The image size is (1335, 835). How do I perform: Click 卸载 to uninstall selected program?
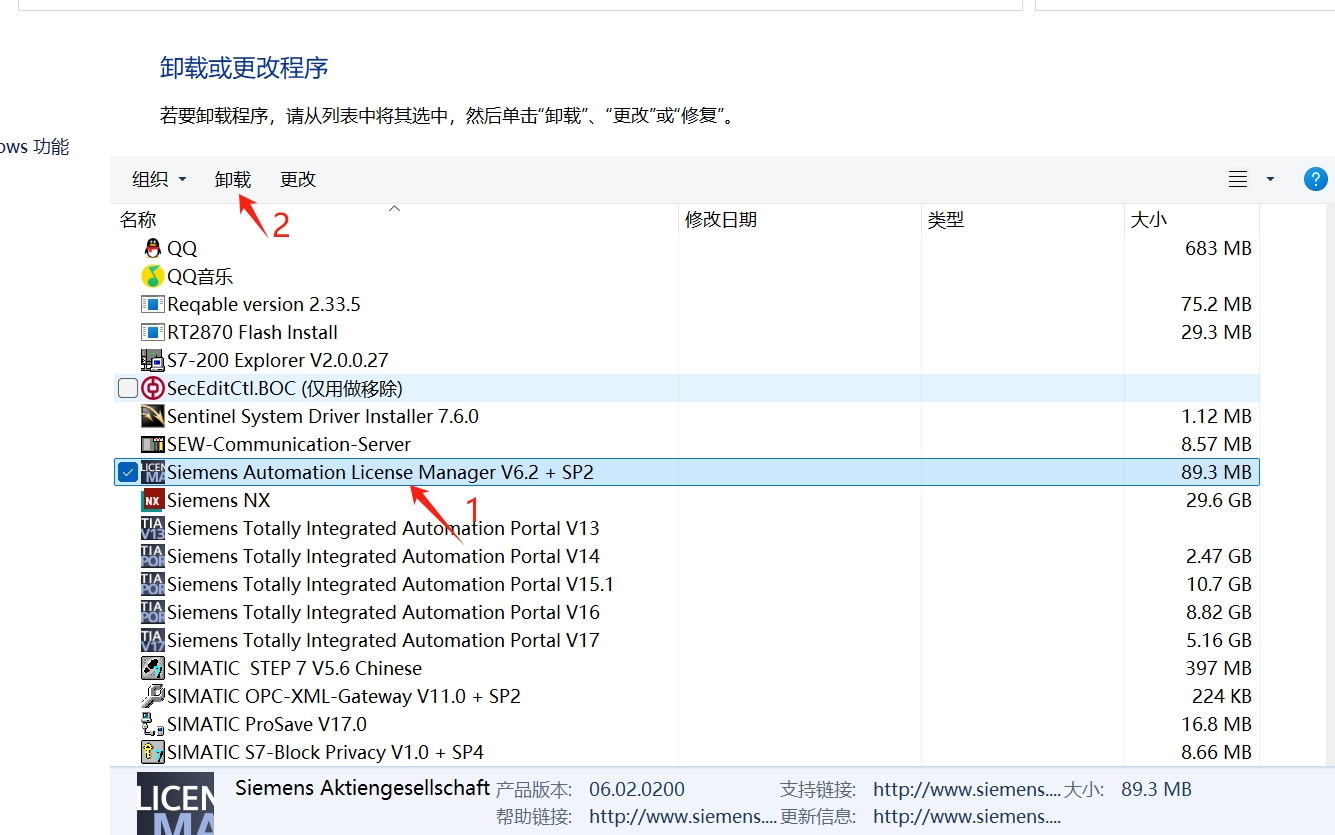point(233,179)
